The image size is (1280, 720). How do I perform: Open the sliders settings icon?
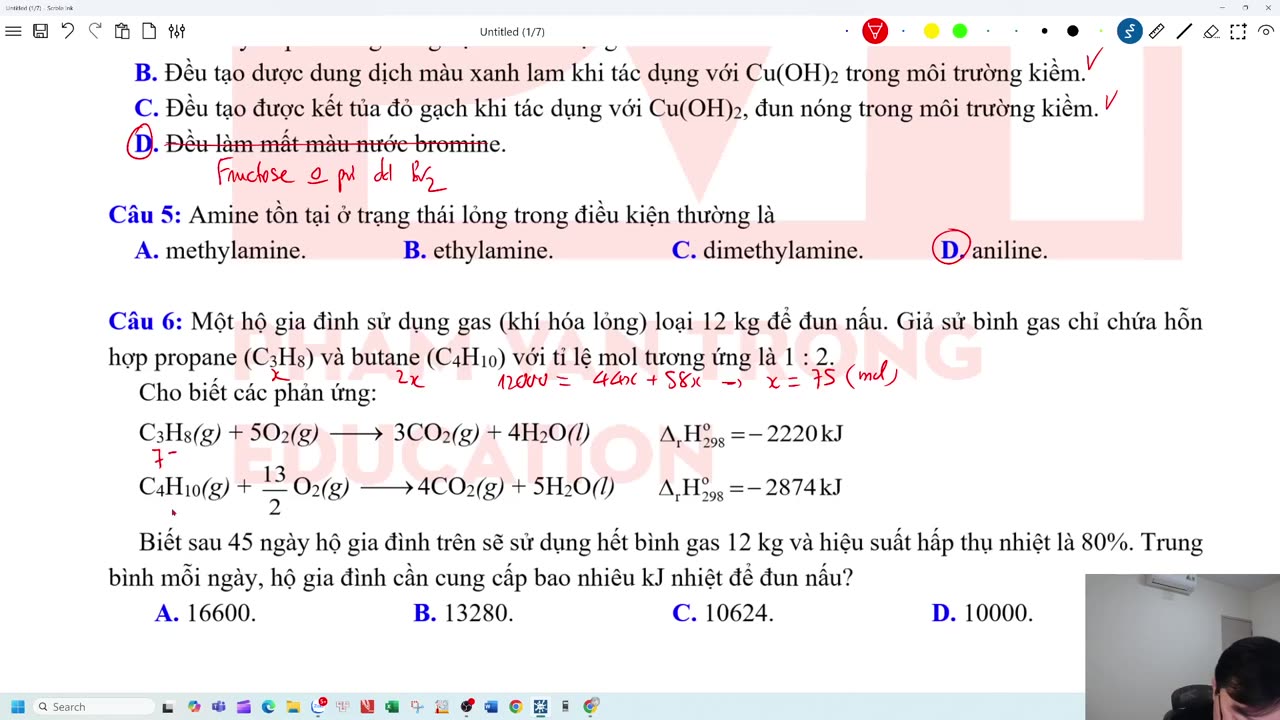tap(177, 31)
